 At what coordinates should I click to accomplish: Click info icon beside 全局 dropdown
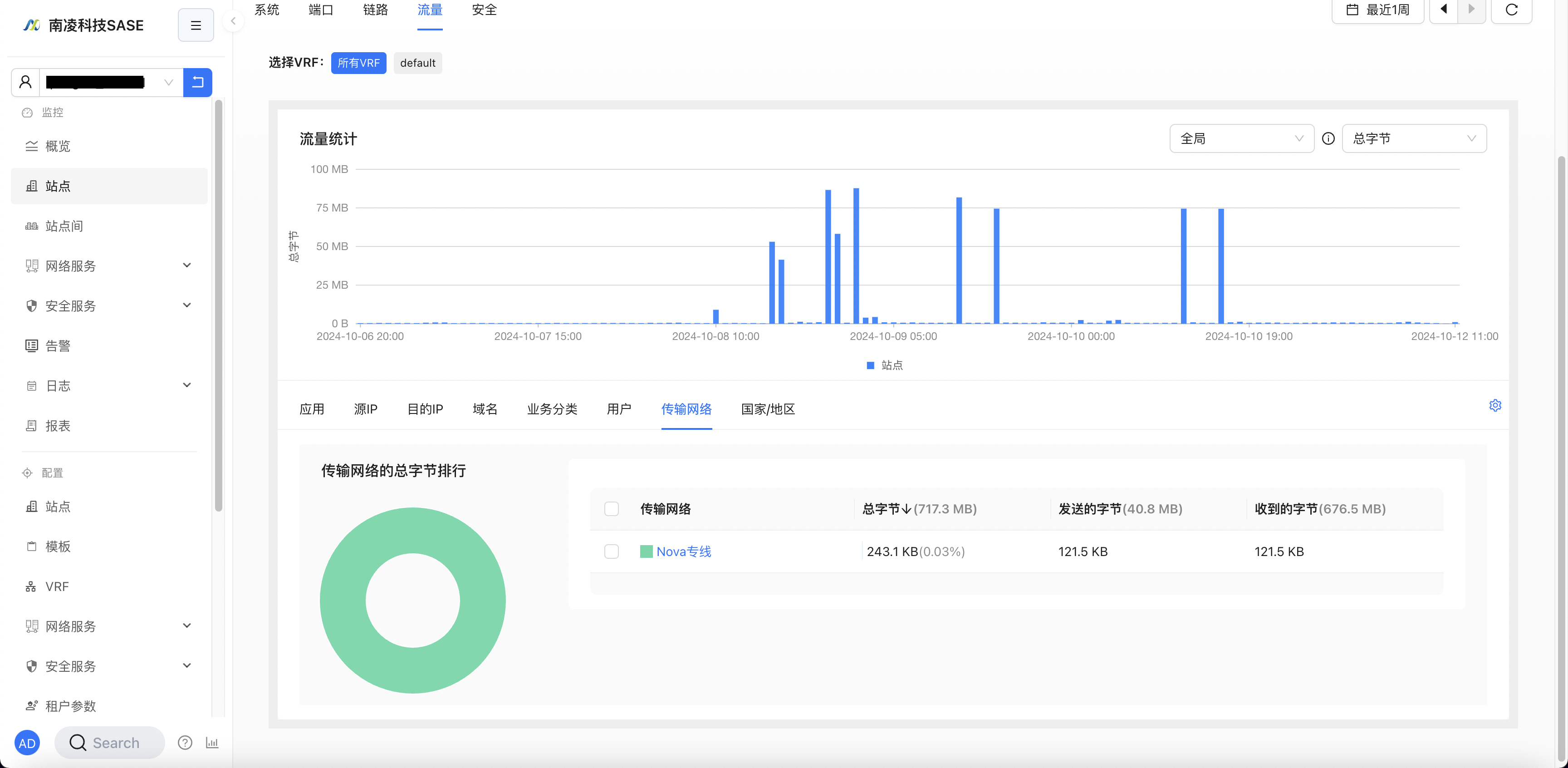1328,139
